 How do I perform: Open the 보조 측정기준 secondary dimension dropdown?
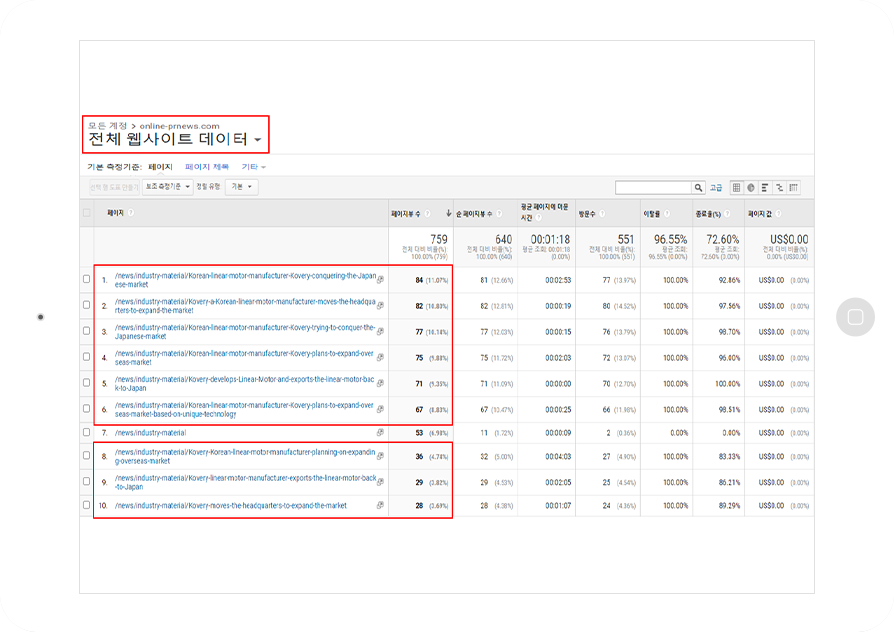[x=168, y=187]
